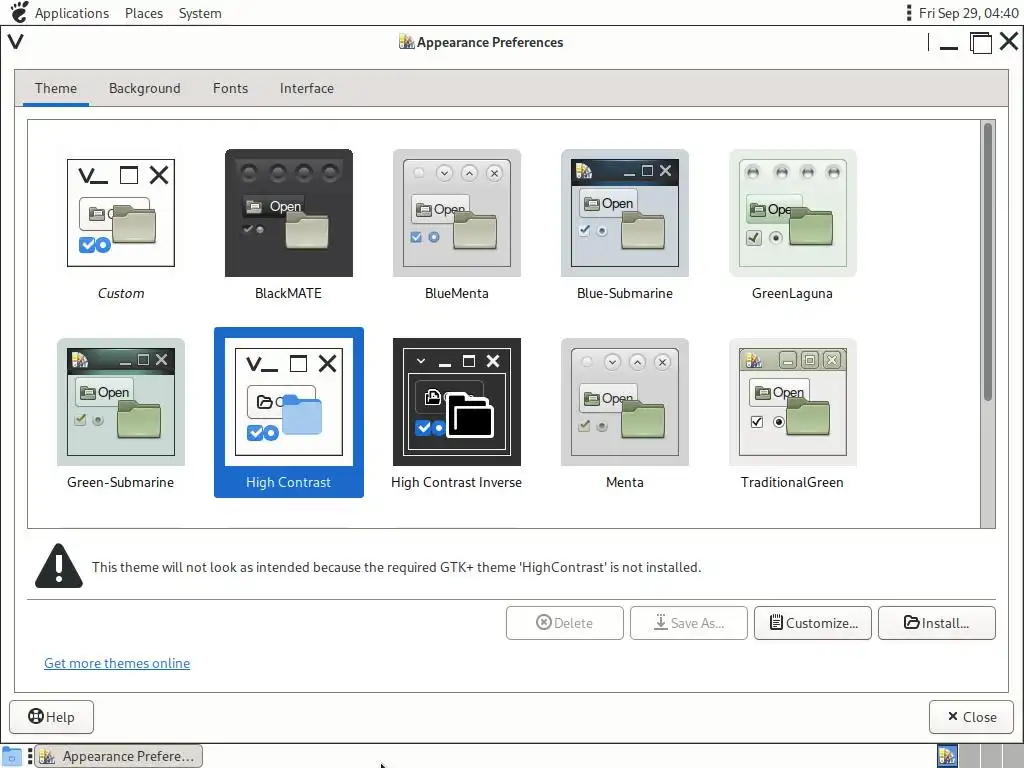
Task: Click the theme list vertical scrollbar
Action: tap(987, 261)
